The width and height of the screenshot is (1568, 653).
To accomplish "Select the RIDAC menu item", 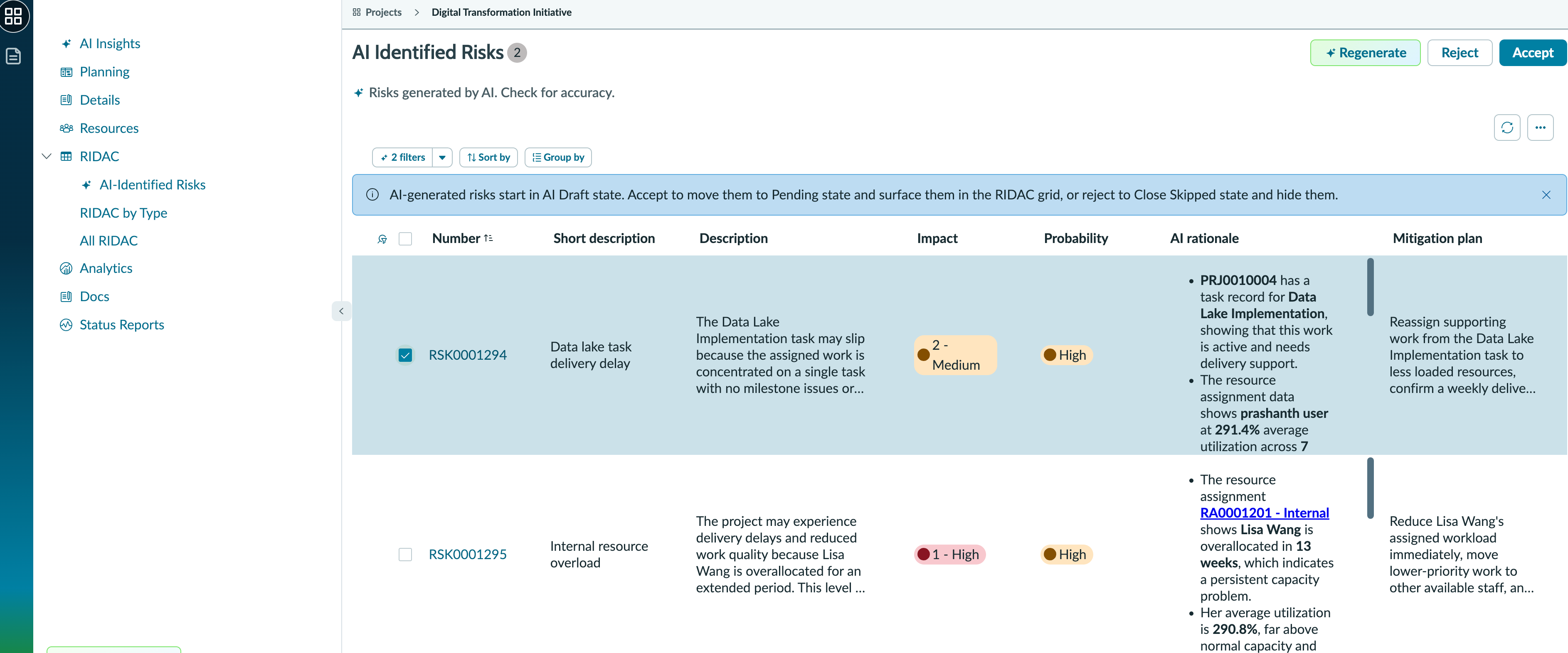I will 99,156.
